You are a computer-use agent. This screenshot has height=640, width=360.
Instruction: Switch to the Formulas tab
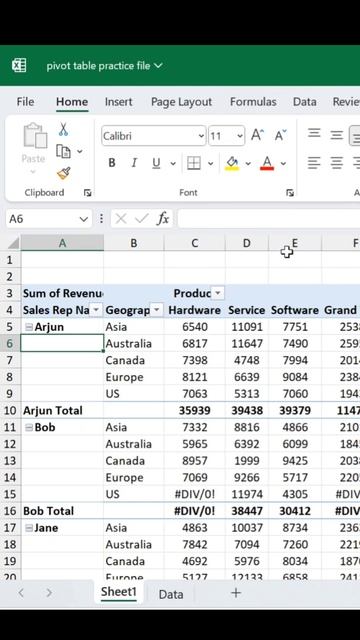[x=253, y=102]
